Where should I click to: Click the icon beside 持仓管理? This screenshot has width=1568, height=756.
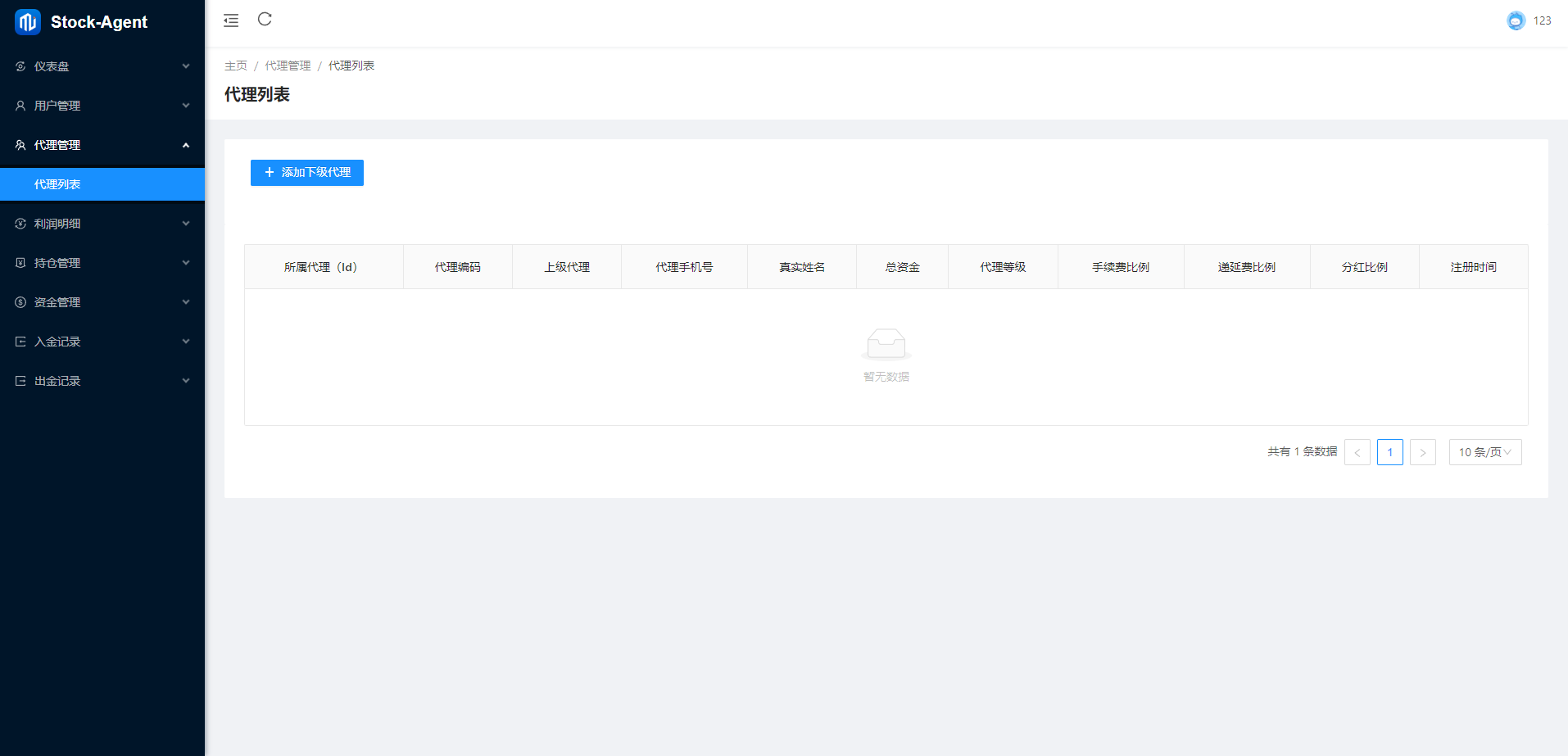pyautogui.click(x=20, y=263)
